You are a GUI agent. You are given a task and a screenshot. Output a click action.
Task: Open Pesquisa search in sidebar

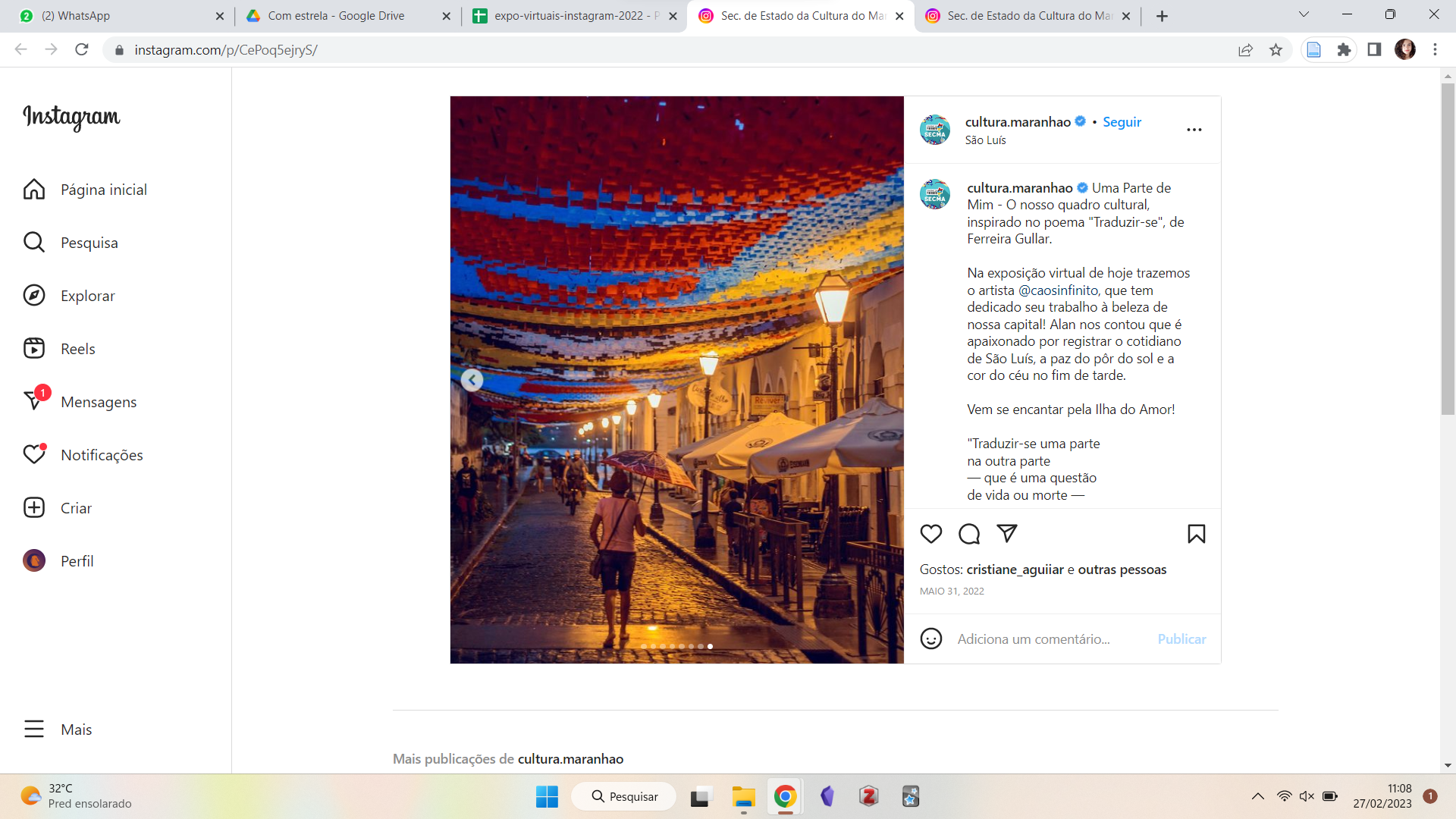point(89,243)
